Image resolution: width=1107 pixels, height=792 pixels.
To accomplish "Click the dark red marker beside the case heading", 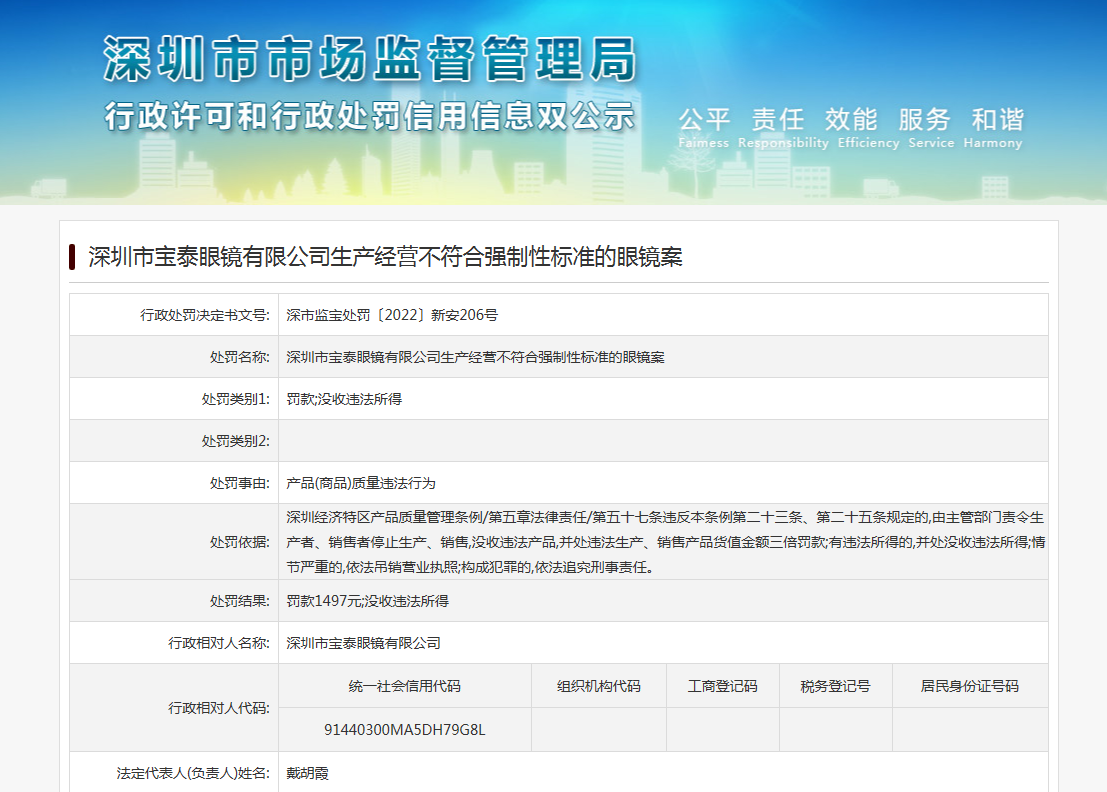I will click(x=73, y=257).
